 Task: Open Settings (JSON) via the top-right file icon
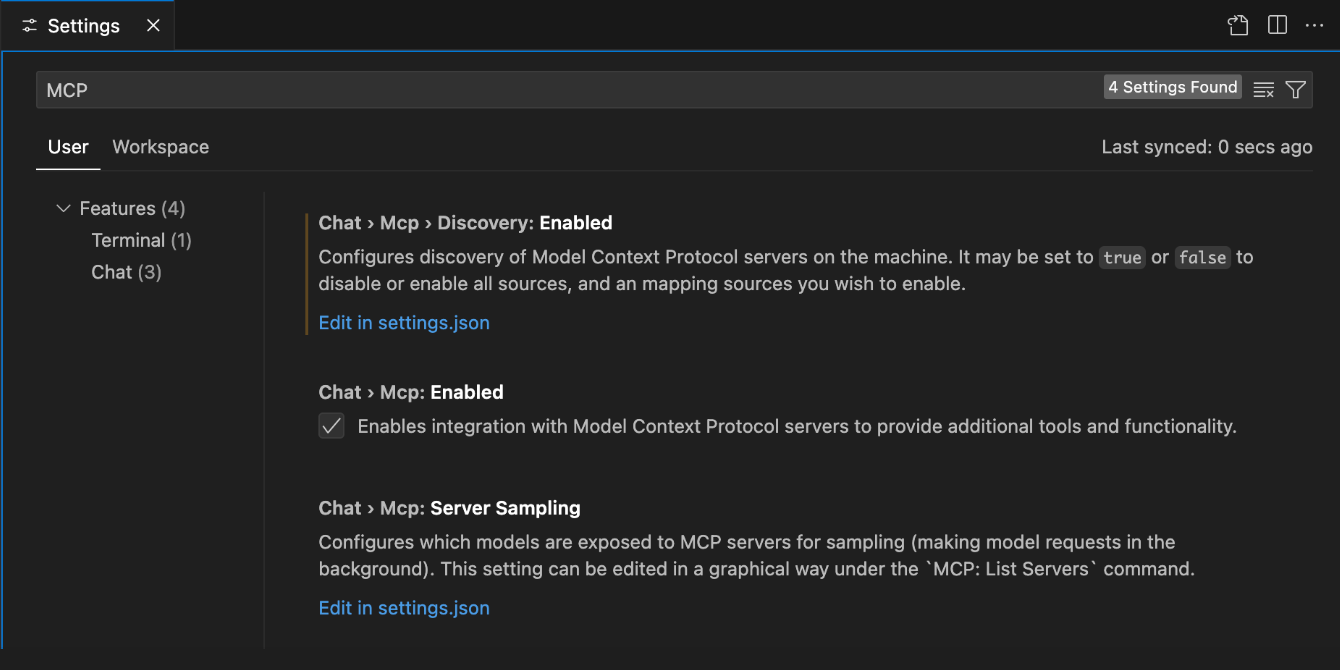pos(1237,25)
